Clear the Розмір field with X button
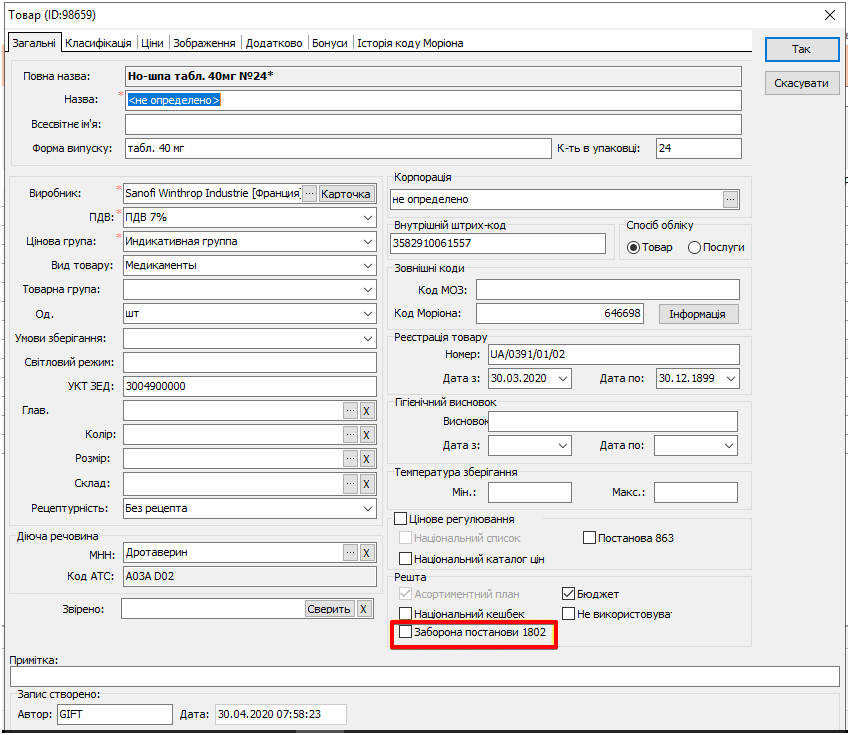Screen dimensions: 850x735 point(366,459)
